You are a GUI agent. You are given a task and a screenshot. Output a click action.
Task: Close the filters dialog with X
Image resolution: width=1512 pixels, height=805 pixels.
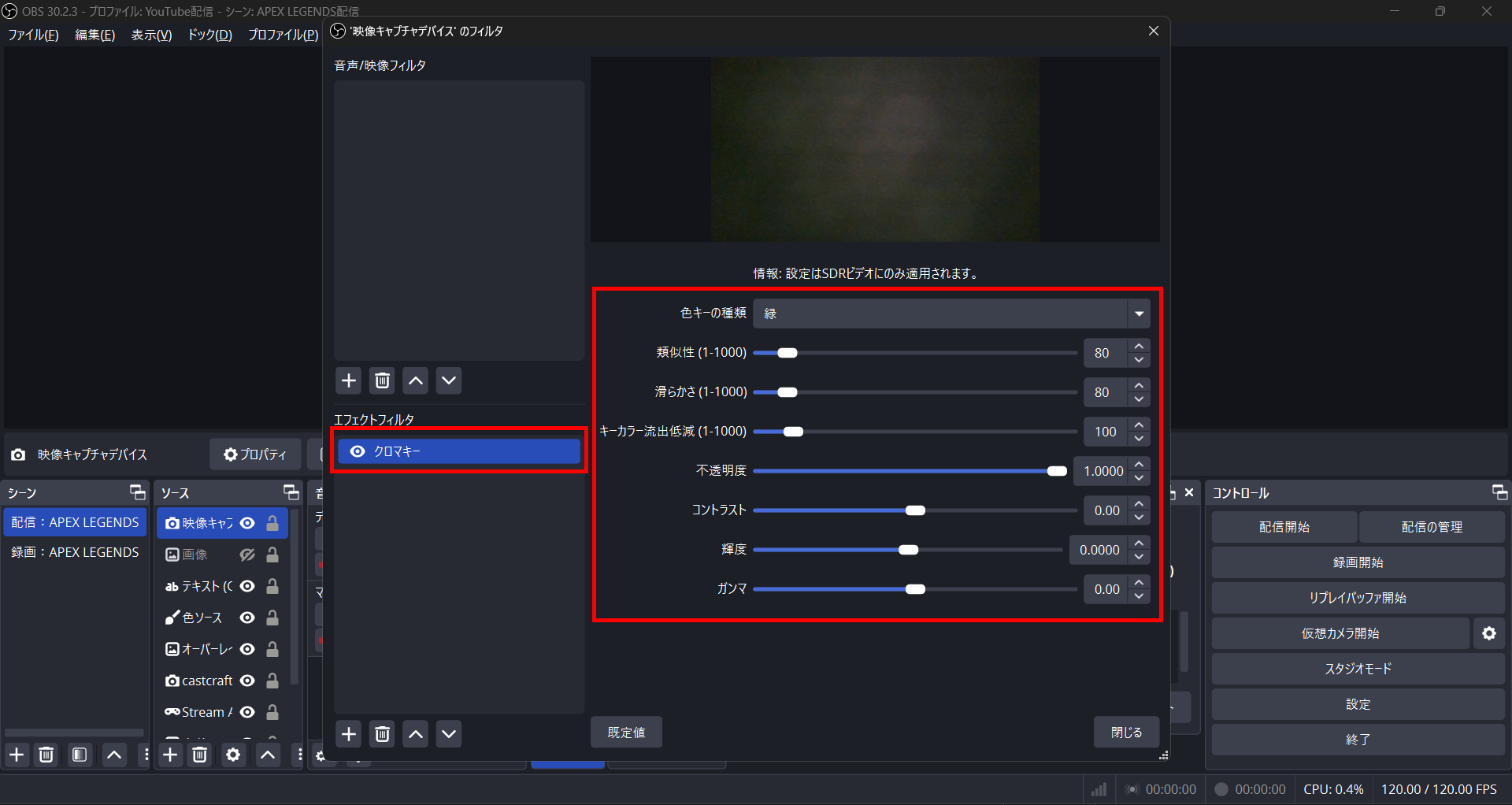1154,31
